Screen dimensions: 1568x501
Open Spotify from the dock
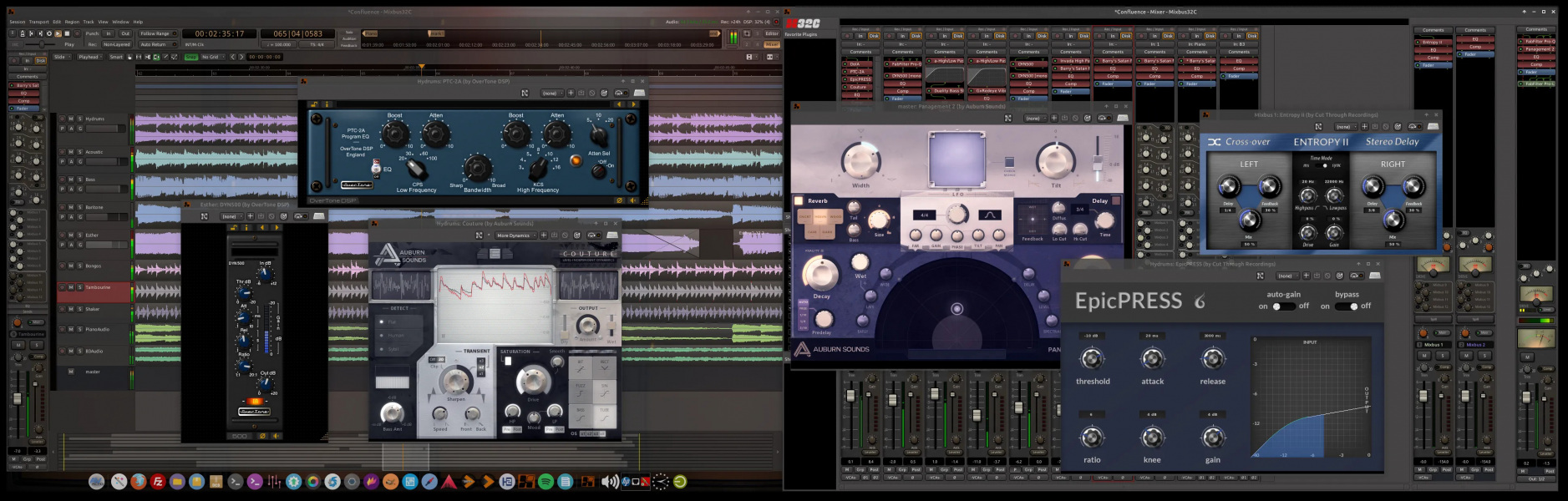pyautogui.click(x=546, y=482)
